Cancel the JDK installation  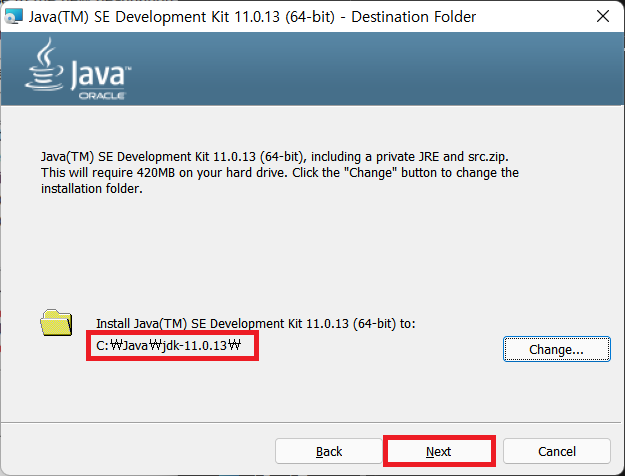pyautogui.click(x=557, y=451)
